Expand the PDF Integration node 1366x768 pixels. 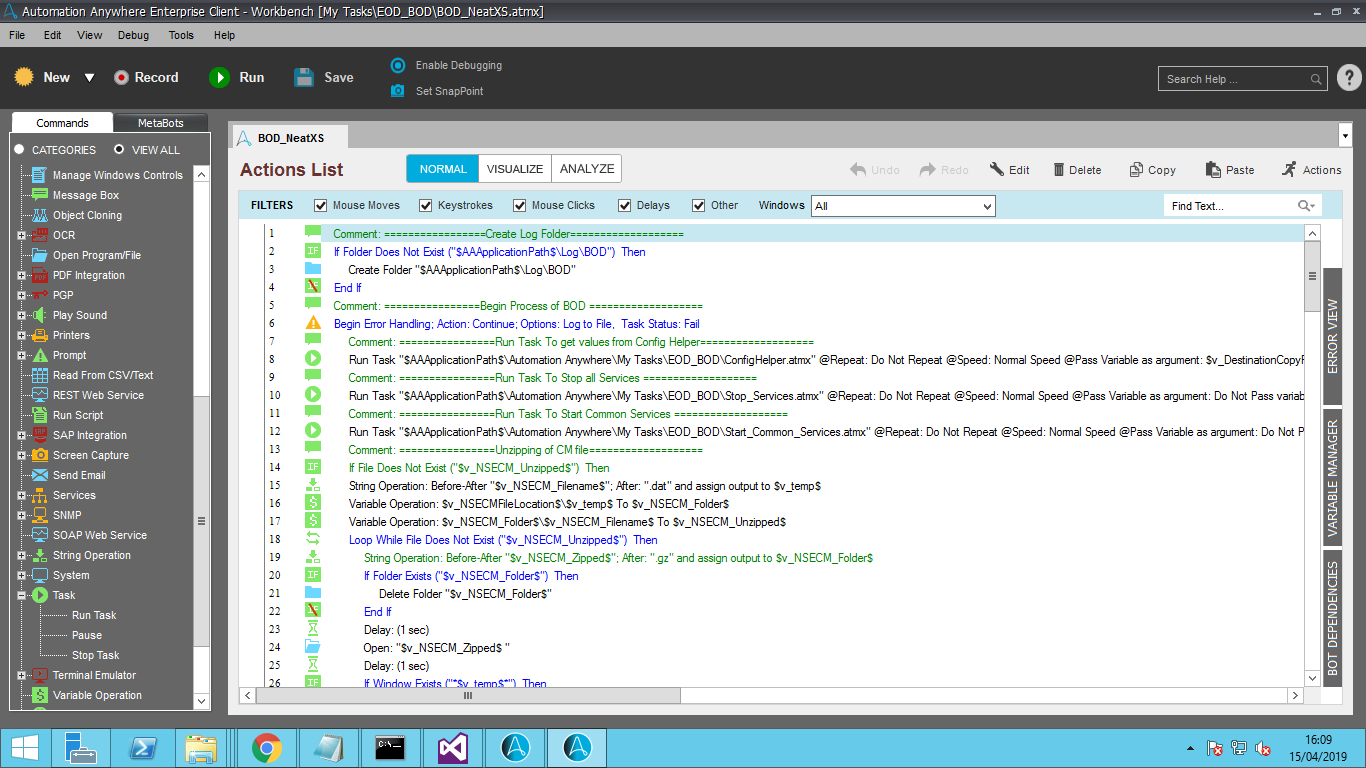click(x=21, y=276)
